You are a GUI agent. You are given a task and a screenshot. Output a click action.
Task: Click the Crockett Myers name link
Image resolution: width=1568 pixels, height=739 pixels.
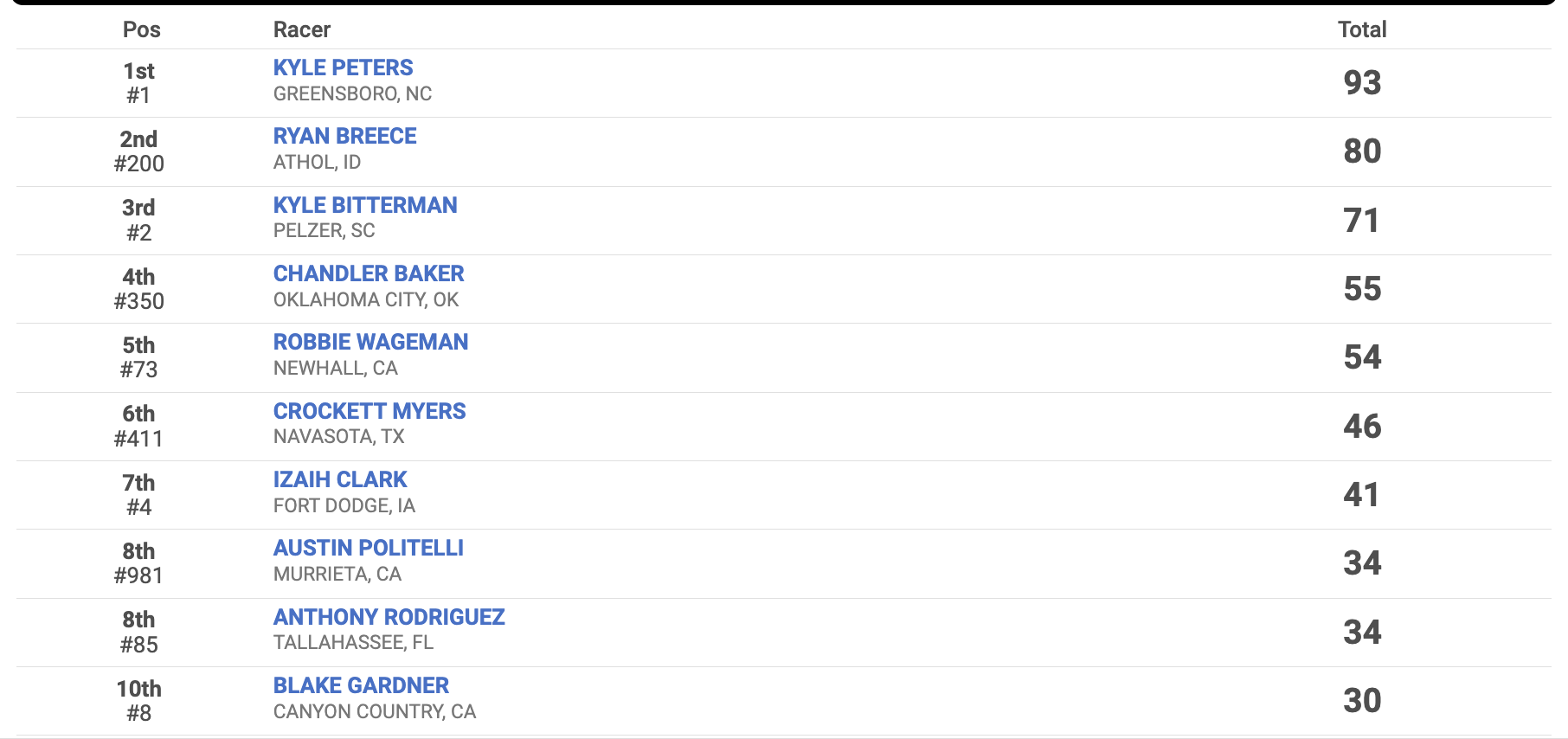[370, 411]
